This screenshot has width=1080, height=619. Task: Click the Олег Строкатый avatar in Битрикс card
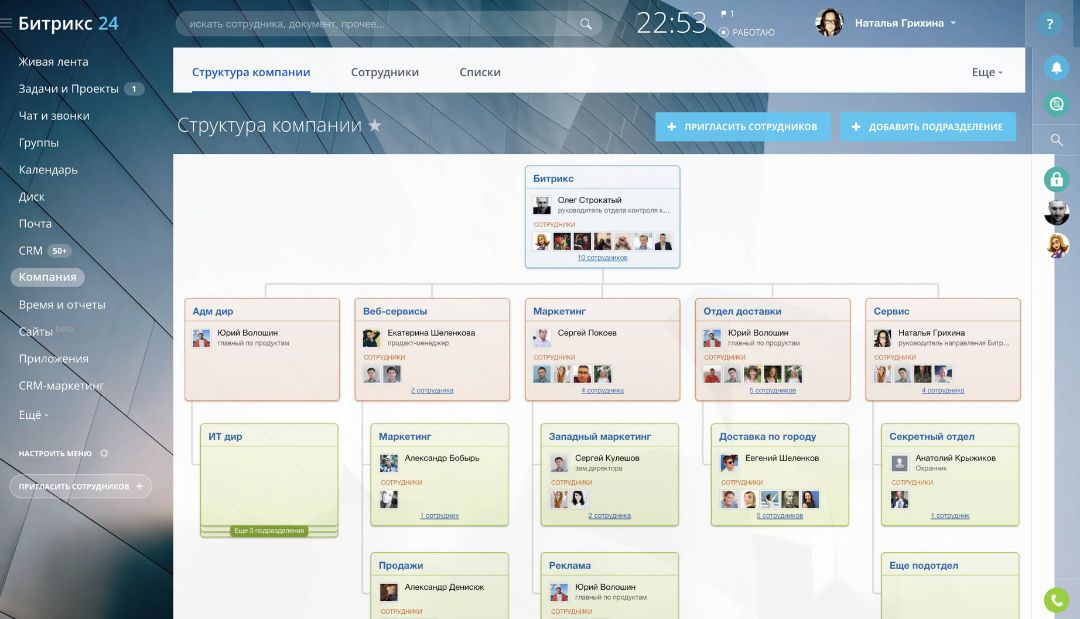541,205
